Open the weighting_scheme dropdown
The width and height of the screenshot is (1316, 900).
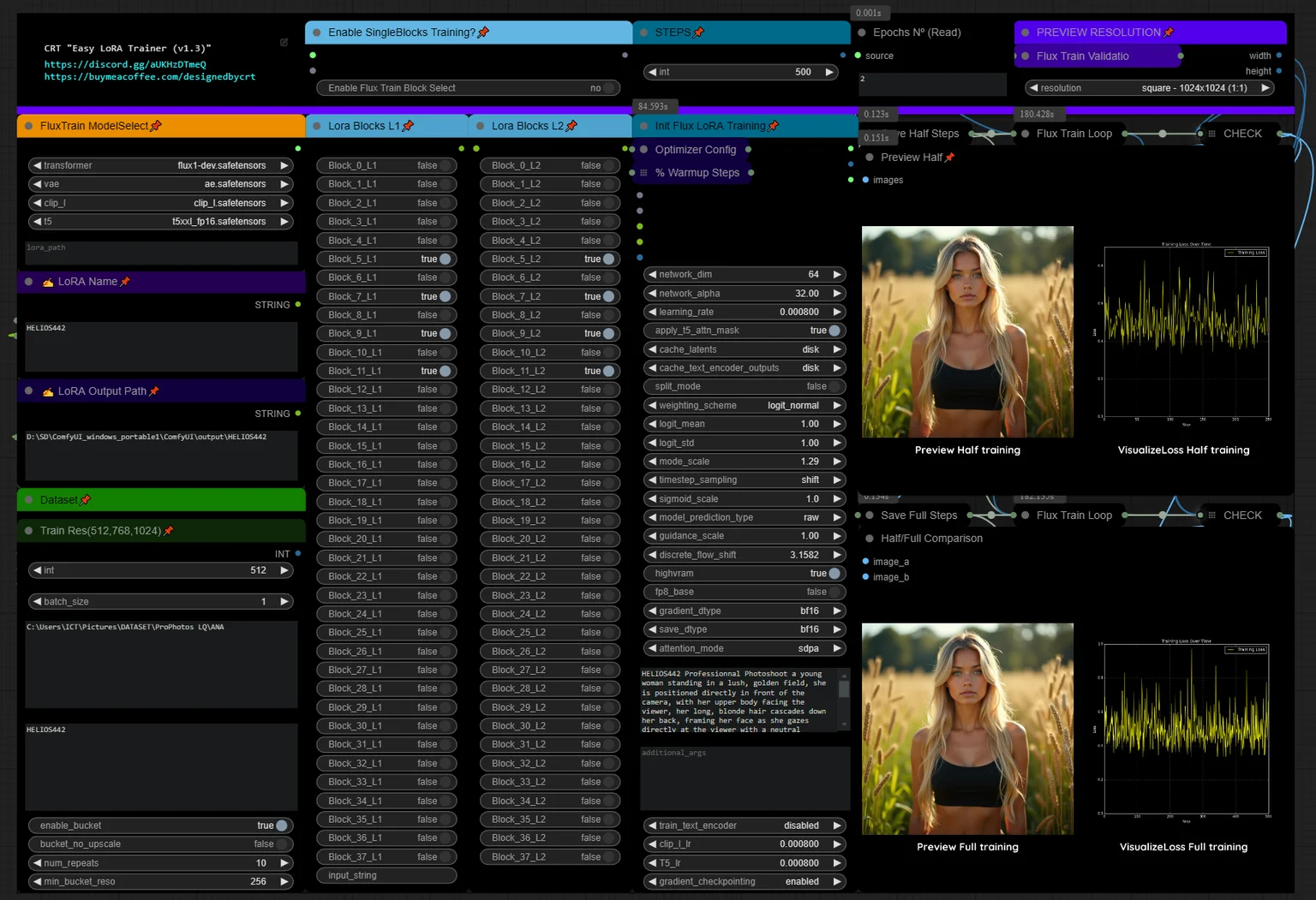point(745,405)
